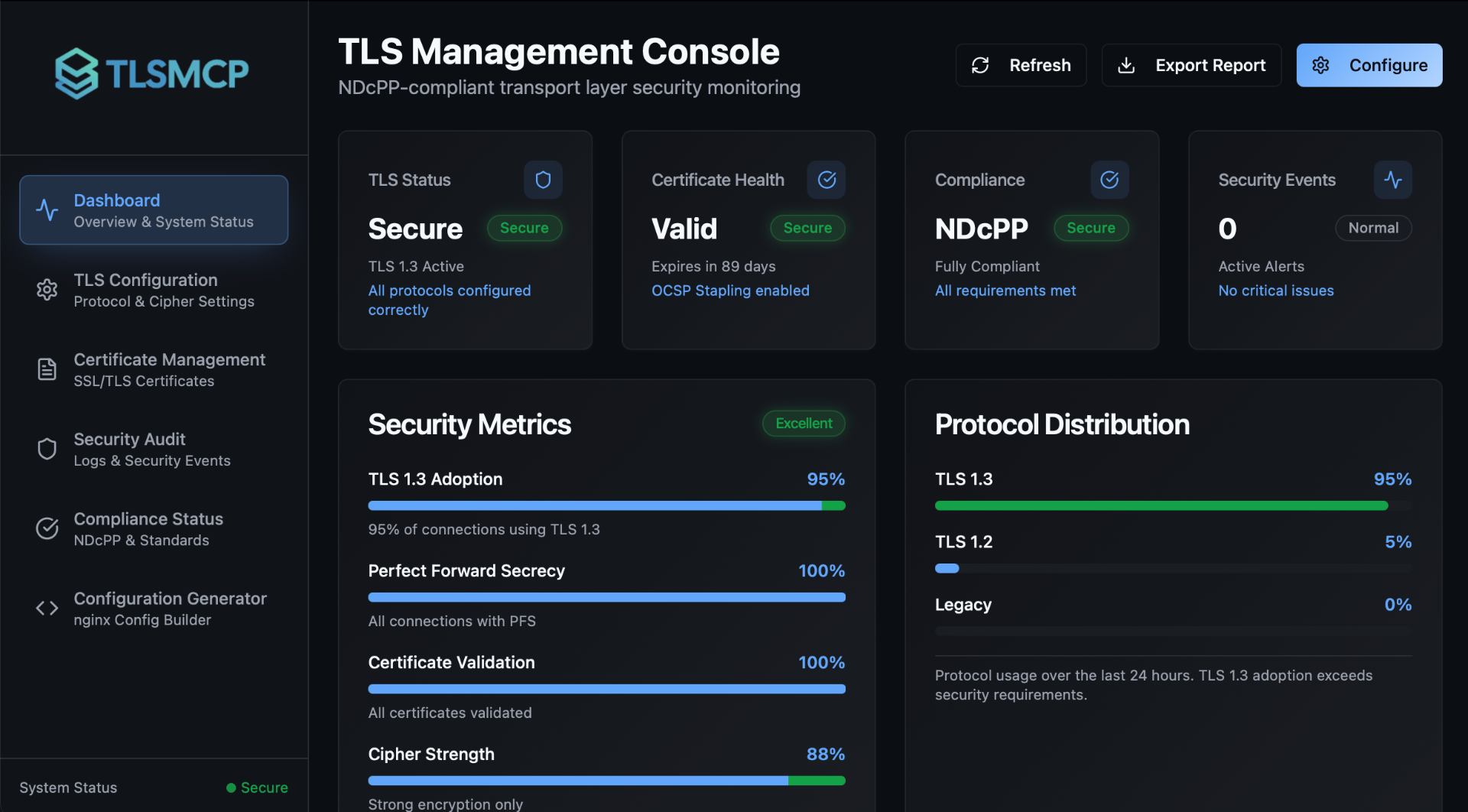Click the Security Audit shield icon
Viewport: 1468px width, 812px height.
coord(47,449)
